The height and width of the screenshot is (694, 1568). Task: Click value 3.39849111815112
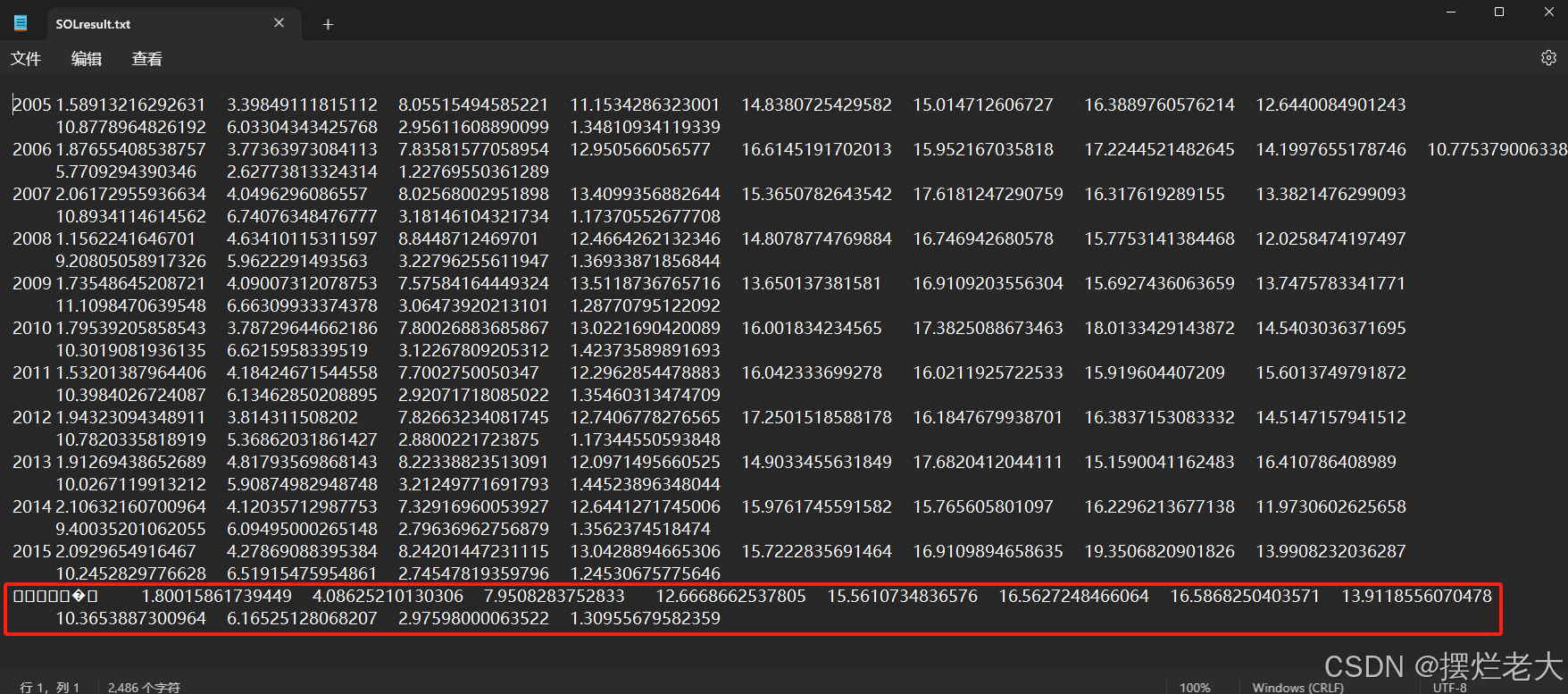(302, 105)
